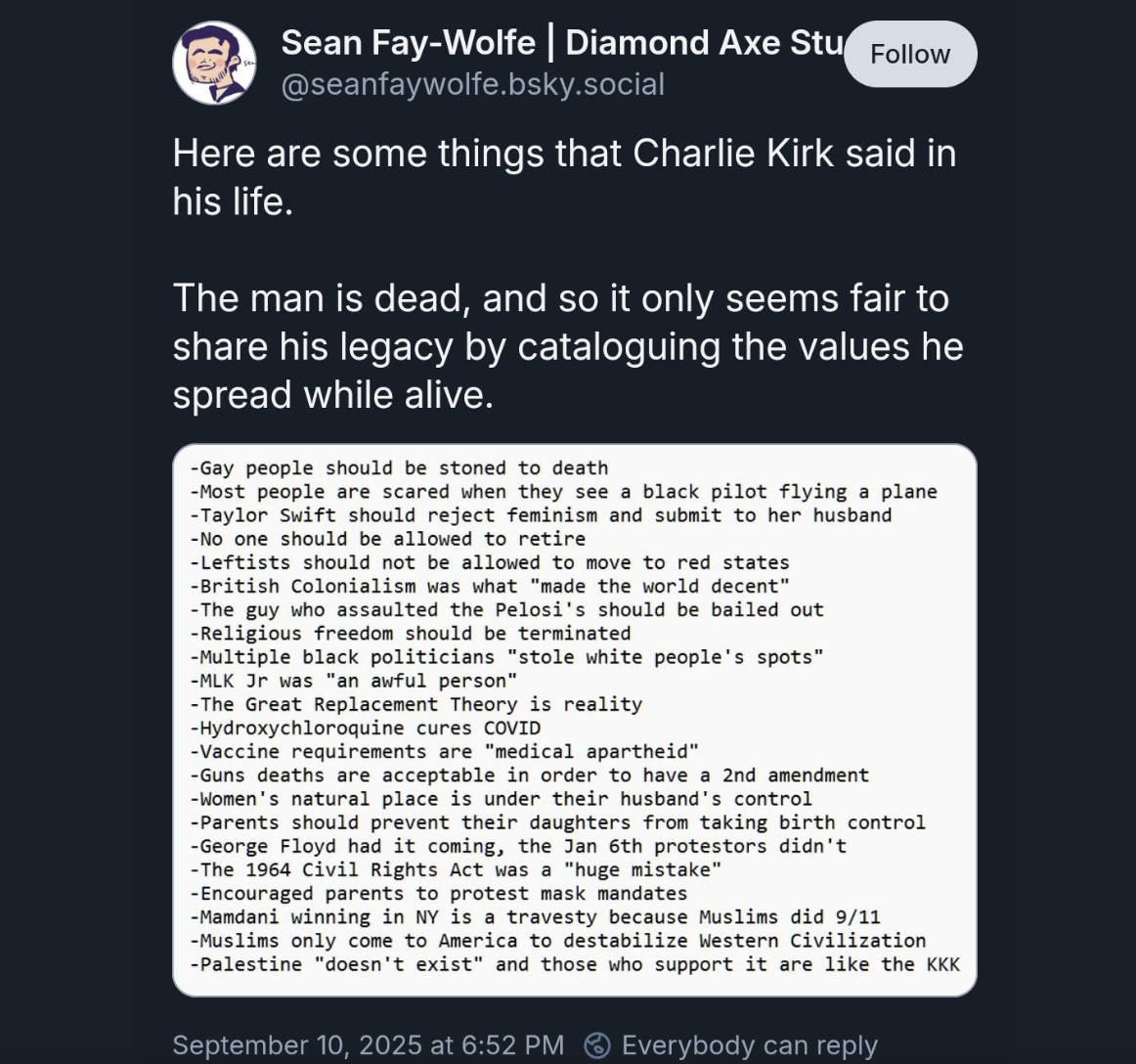
Task: Click the last image line mentioning "Palestine"
Action: [x=575, y=965]
